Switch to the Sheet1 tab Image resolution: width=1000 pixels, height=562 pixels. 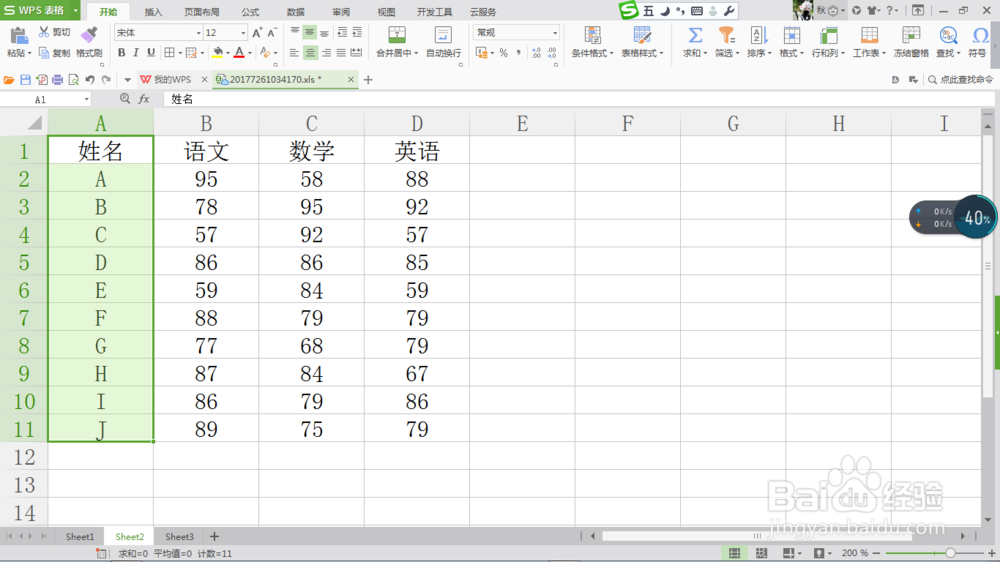pos(80,536)
